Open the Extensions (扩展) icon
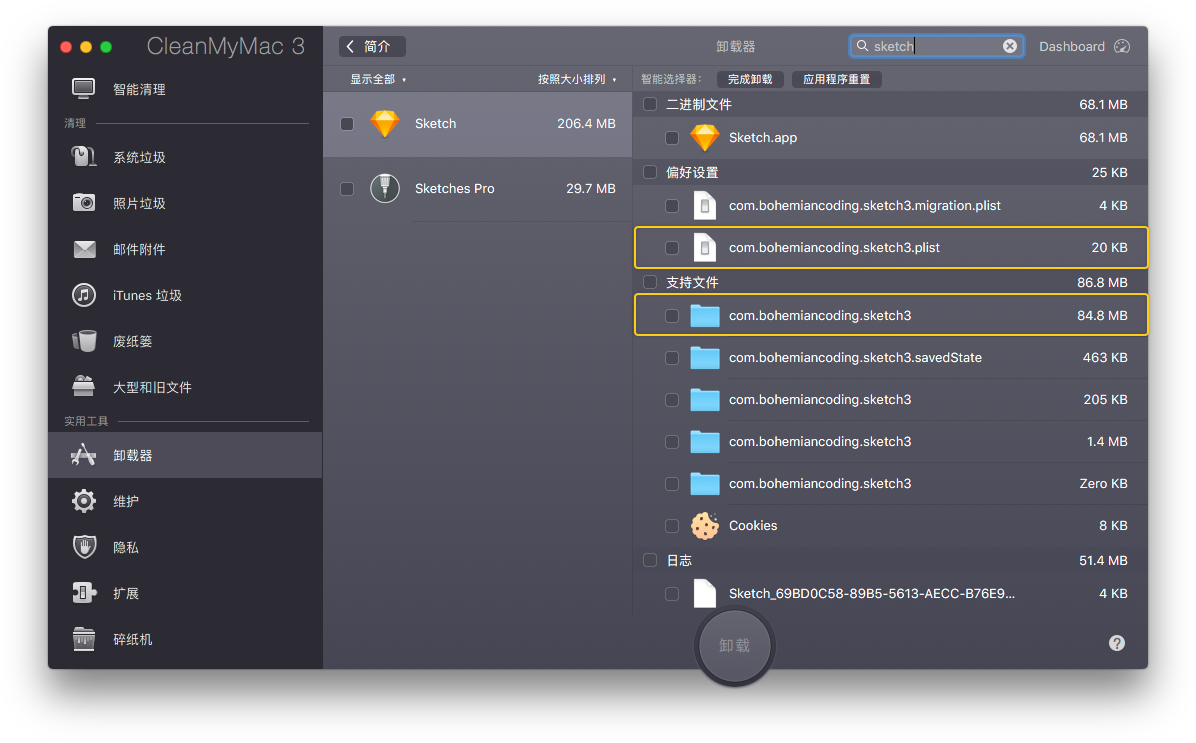 tap(84, 593)
